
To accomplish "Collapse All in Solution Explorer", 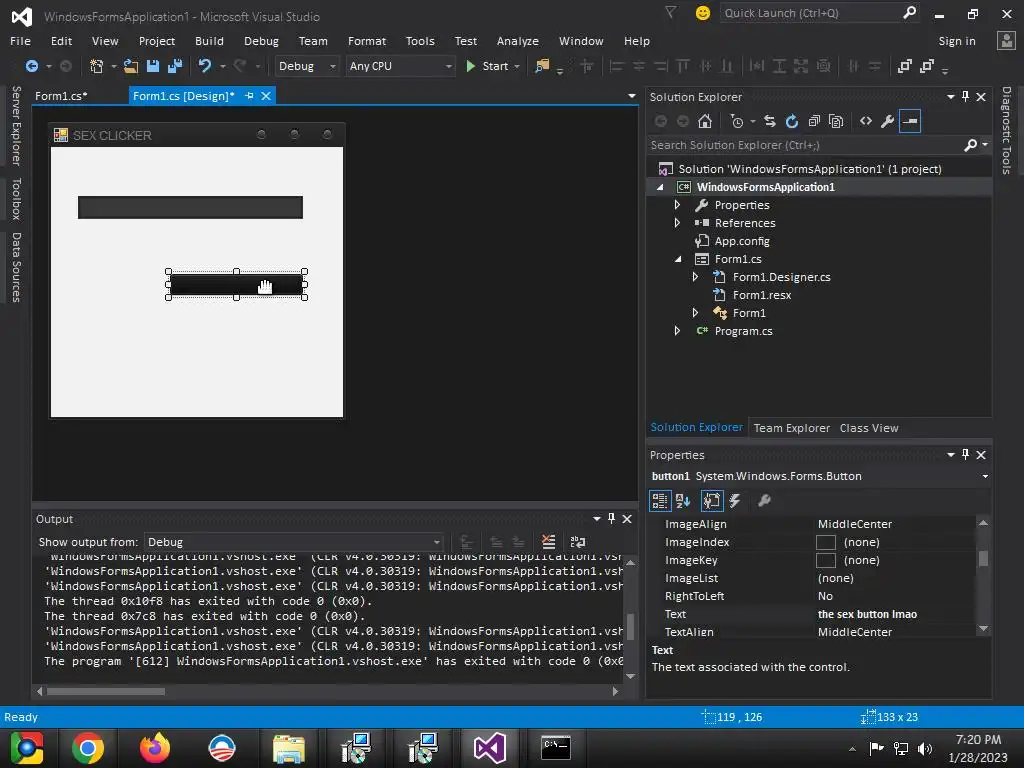I will click(x=814, y=121).
